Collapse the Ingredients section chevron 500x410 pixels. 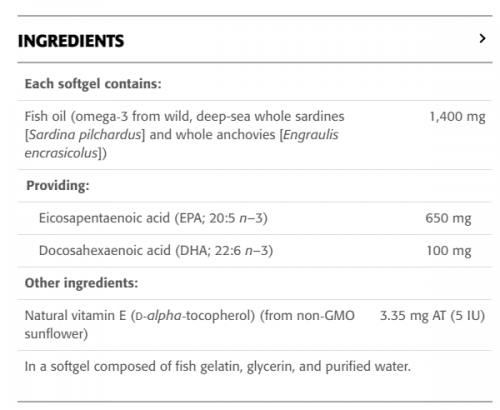[482, 39]
